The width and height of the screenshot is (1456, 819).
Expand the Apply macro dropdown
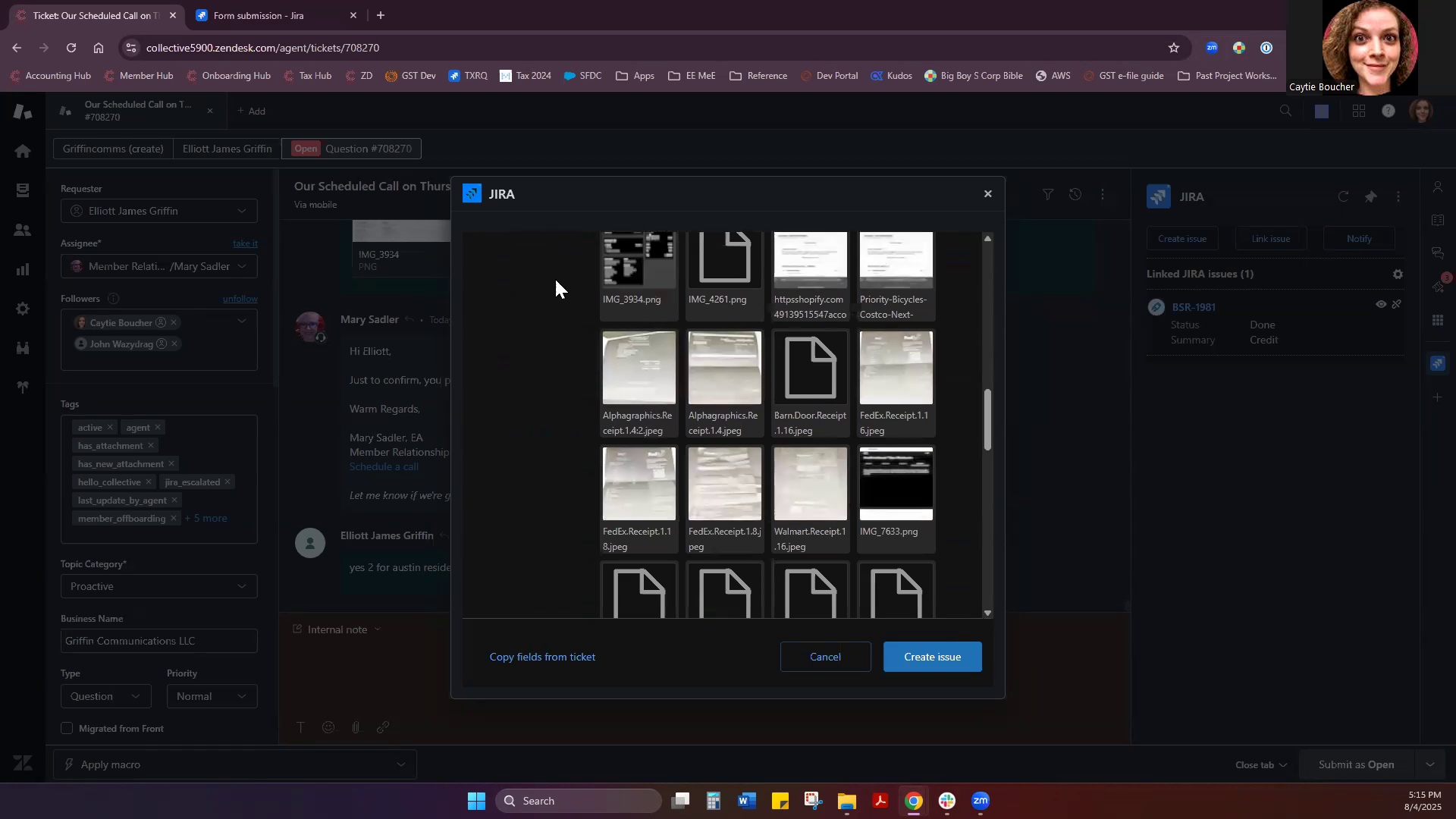tap(235, 764)
